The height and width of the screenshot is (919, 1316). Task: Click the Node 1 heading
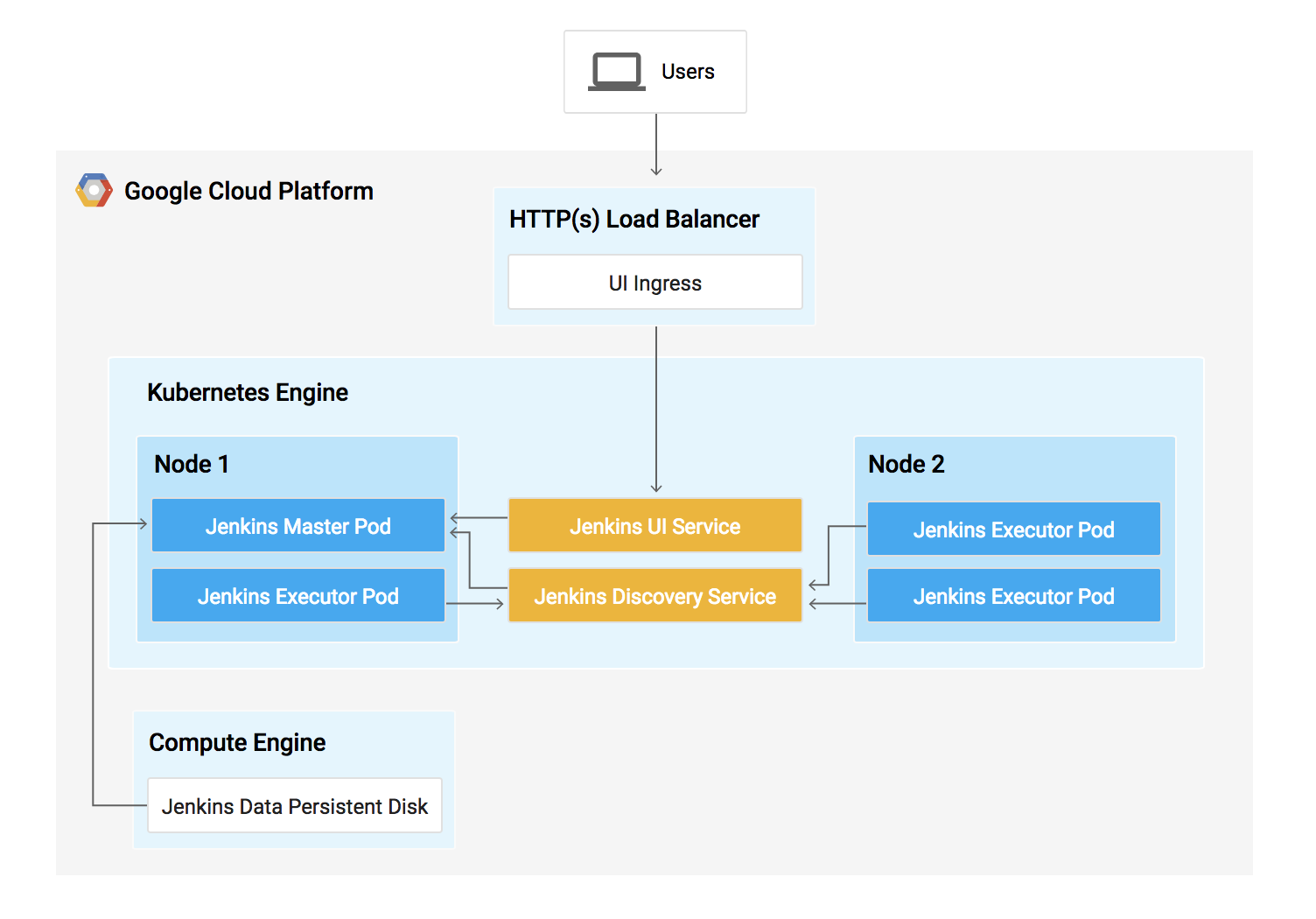192,464
